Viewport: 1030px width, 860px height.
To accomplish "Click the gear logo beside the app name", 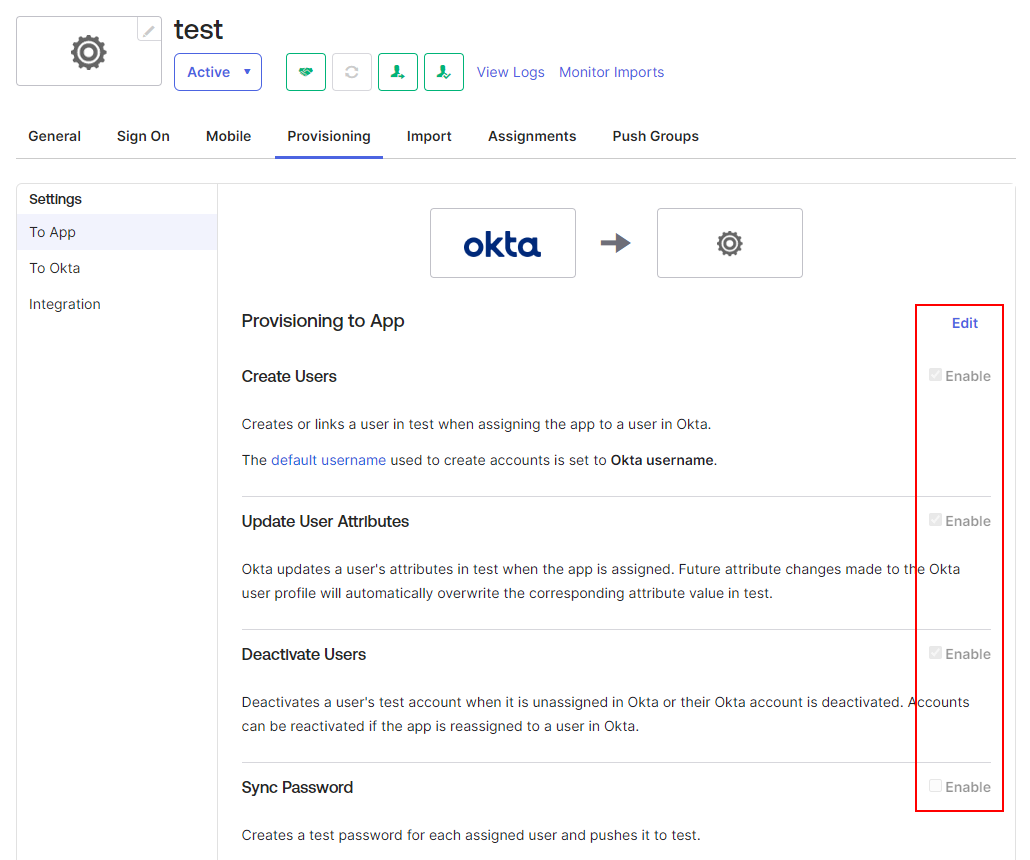I will 88,51.
